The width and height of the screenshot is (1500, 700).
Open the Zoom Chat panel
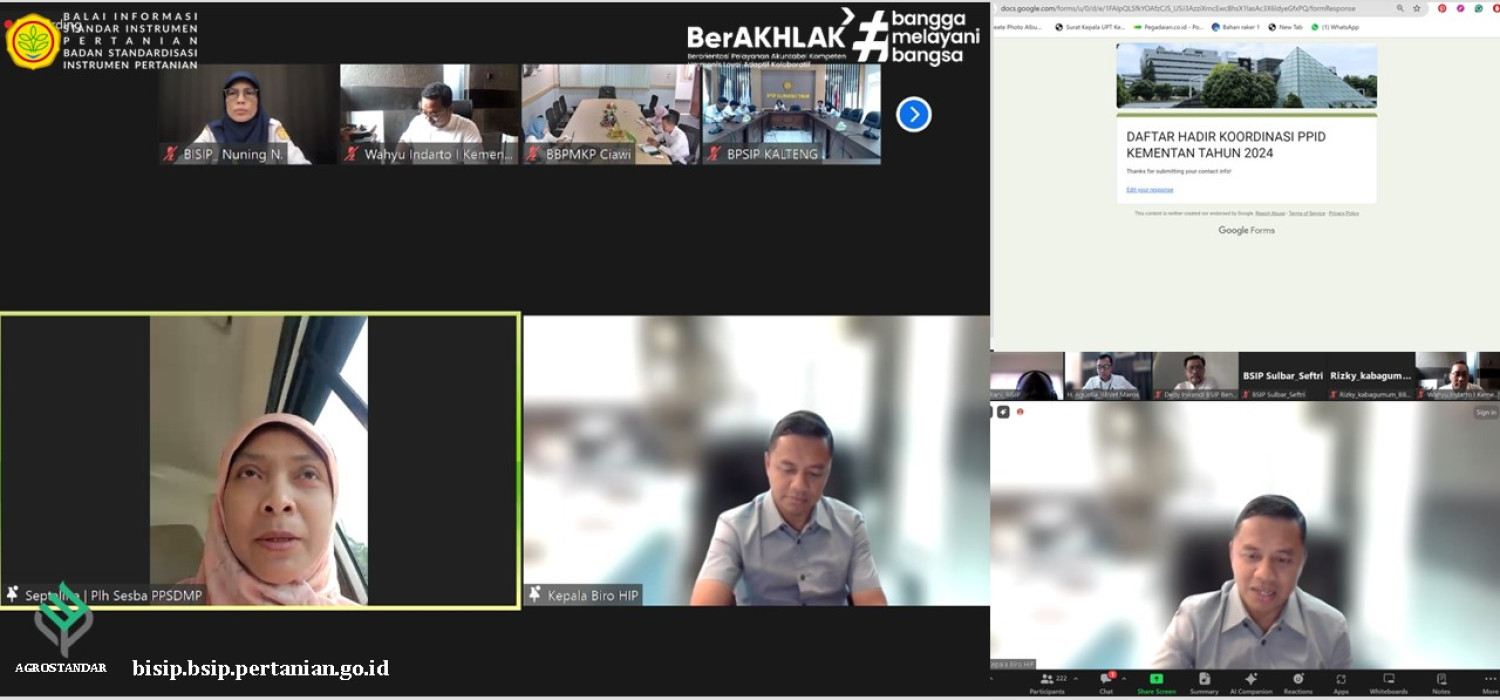pos(1106,680)
